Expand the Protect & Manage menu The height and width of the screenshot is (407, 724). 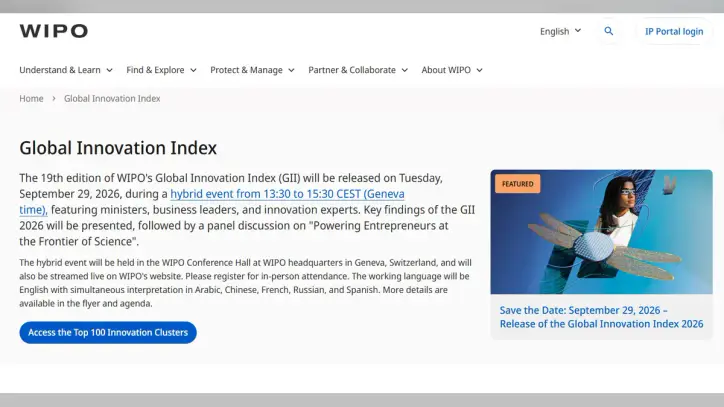252,70
